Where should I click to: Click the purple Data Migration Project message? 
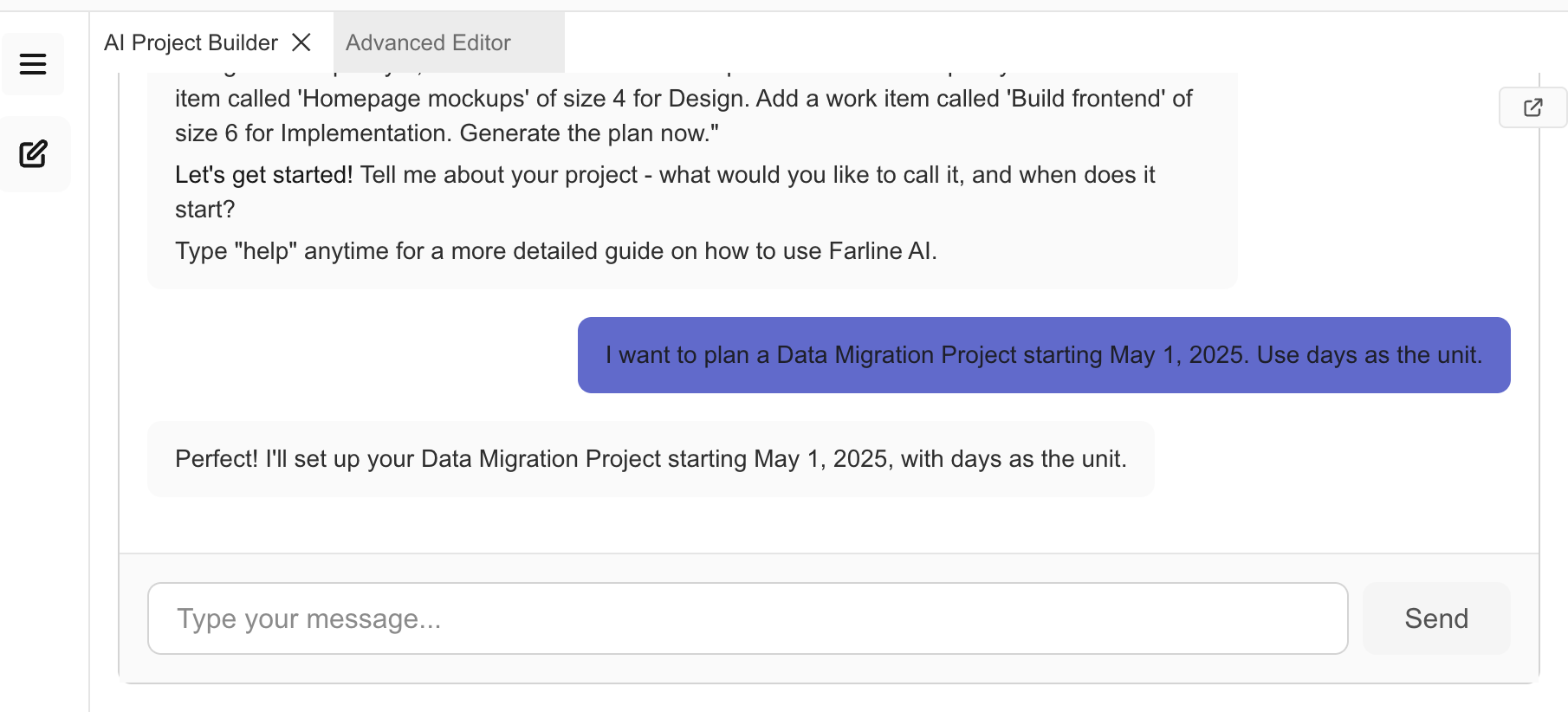click(x=1043, y=355)
